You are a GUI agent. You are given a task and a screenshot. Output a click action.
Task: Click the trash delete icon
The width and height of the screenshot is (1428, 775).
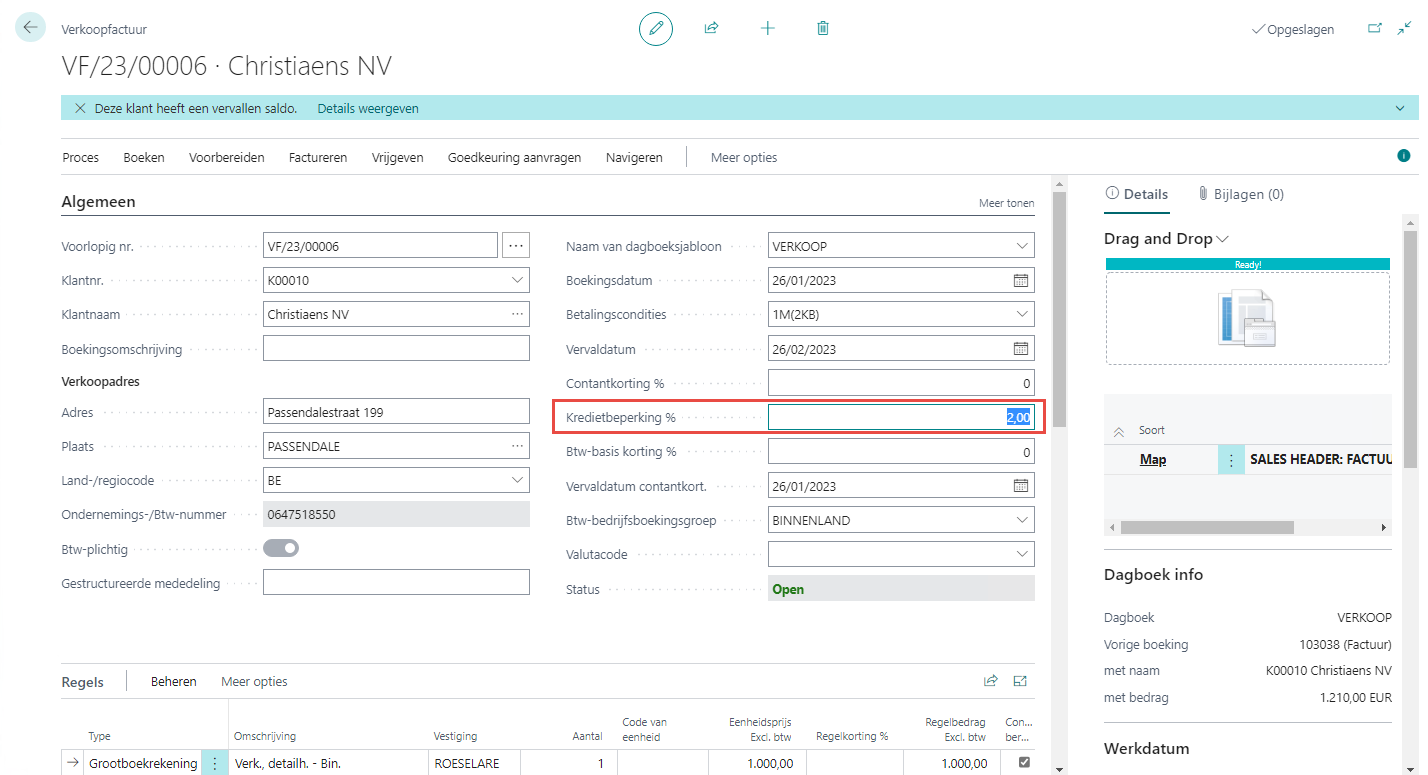tap(823, 29)
